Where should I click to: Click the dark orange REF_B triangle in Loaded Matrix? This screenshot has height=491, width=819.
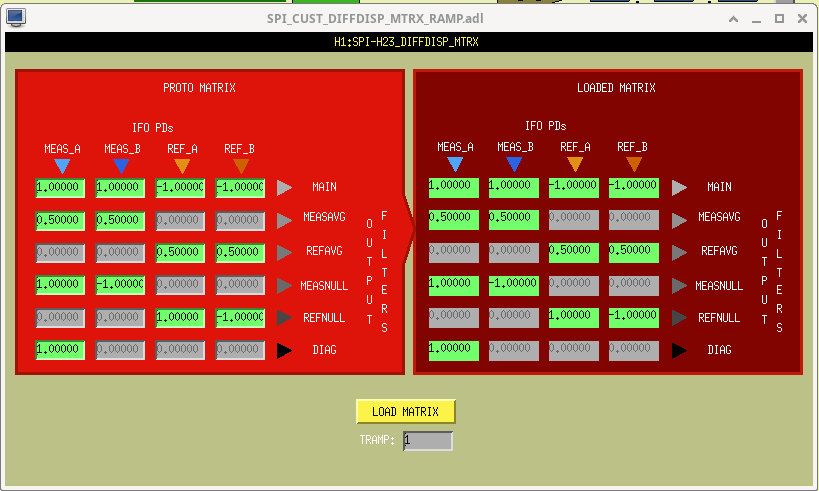click(634, 165)
